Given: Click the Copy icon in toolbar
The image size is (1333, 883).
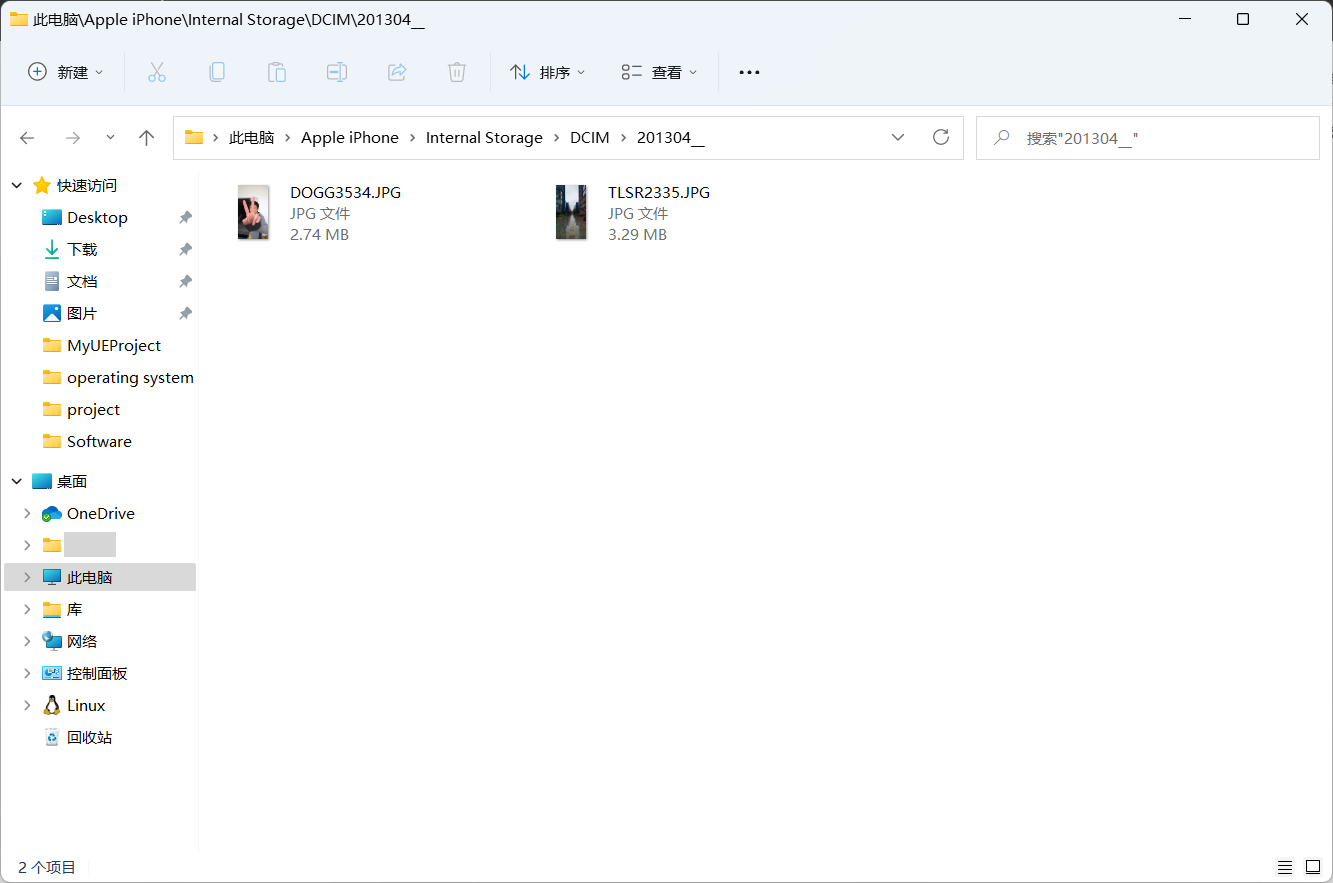Looking at the screenshot, I should (217, 72).
